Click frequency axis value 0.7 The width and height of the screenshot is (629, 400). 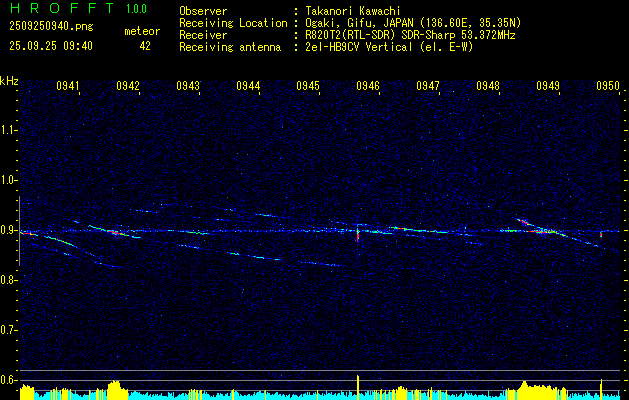point(7,330)
